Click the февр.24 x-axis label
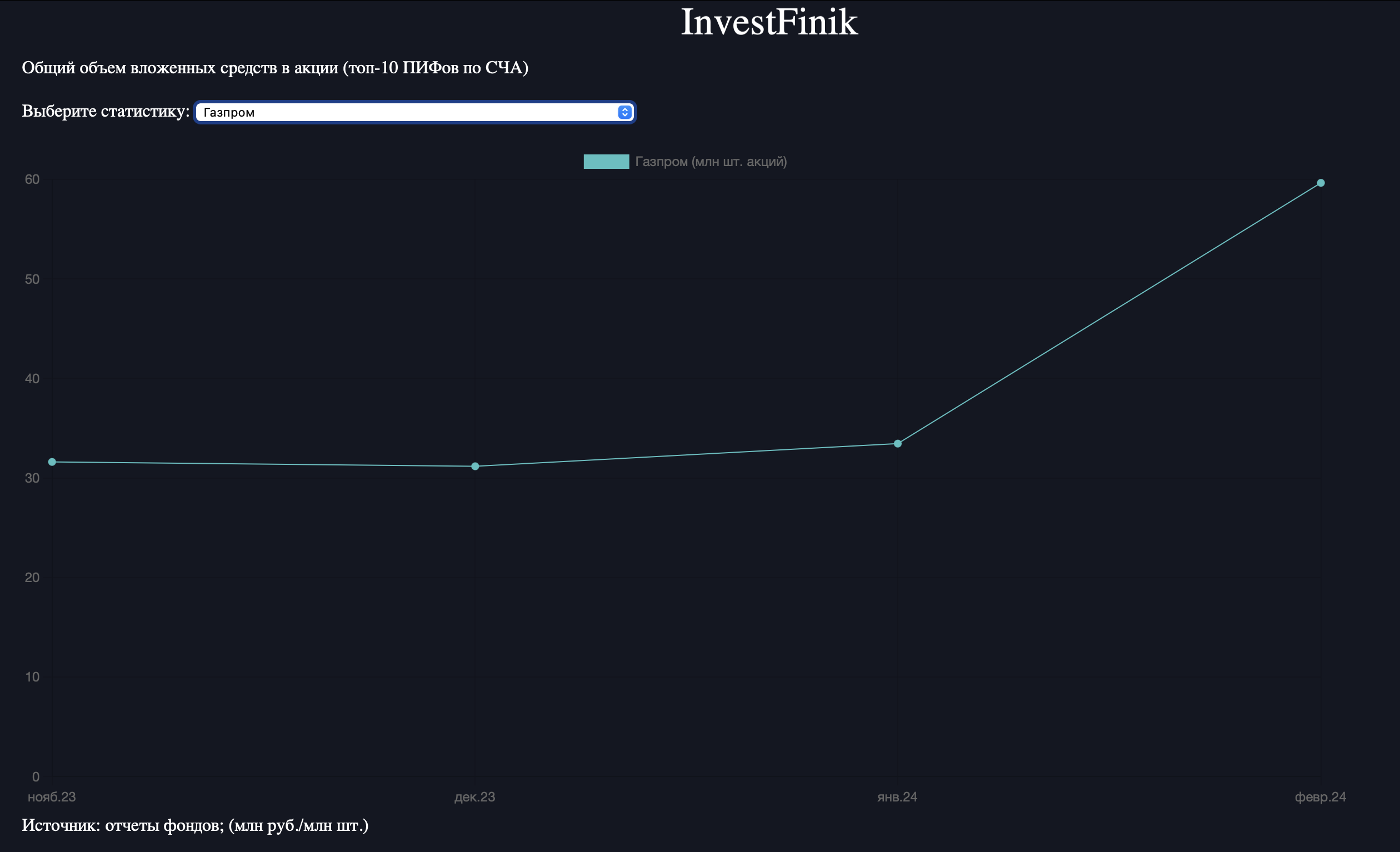The image size is (1400, 852). point(1320,797)
